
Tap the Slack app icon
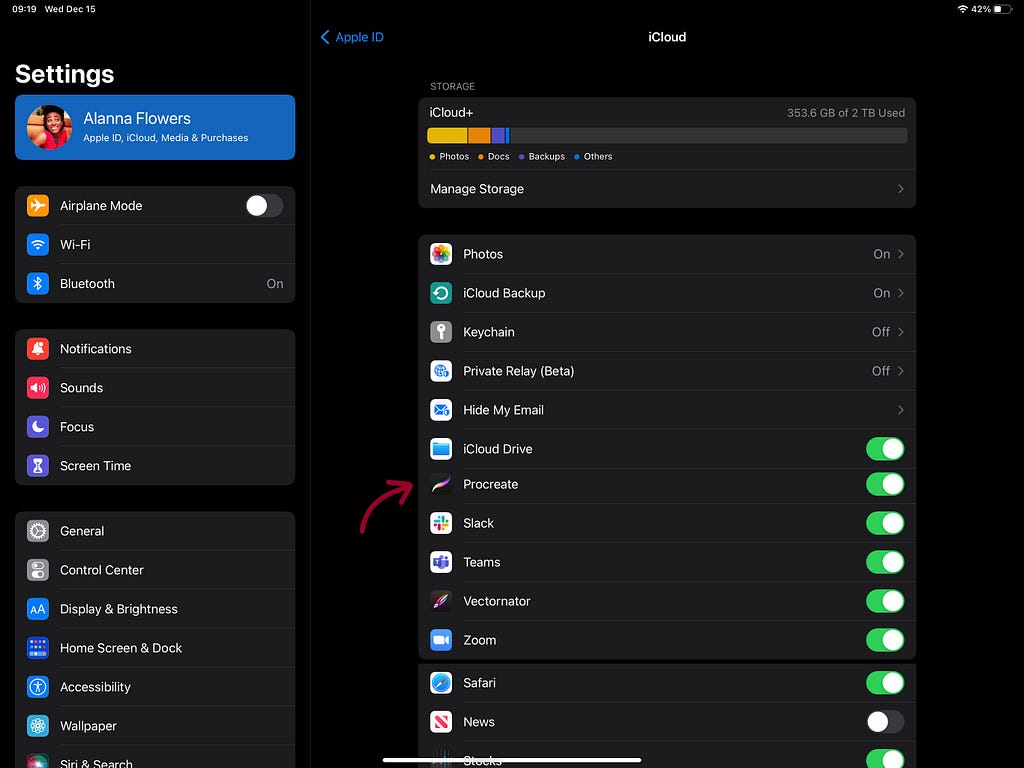tap(441, 523)
